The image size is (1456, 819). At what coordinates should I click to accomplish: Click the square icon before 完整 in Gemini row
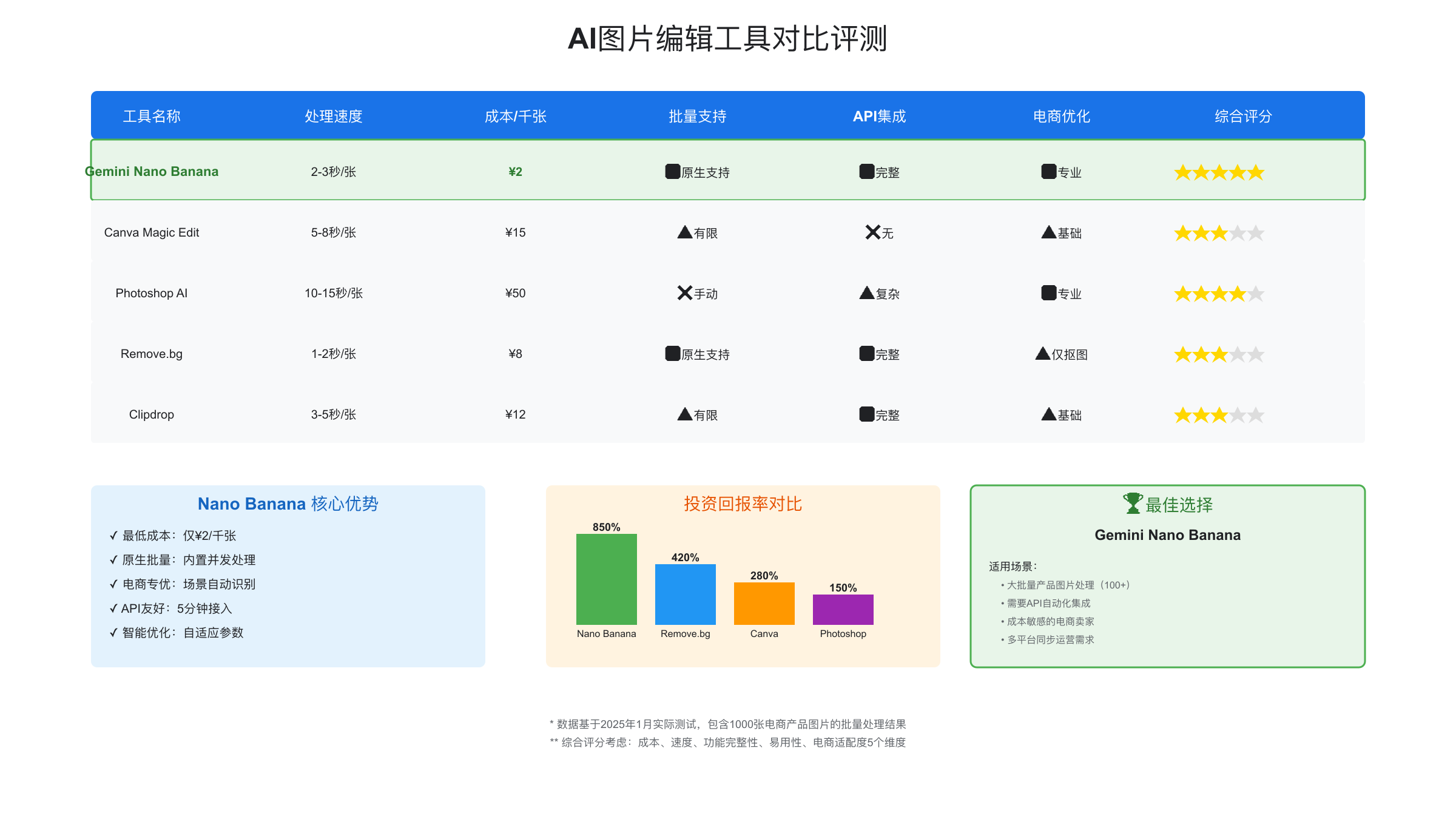pos(867,172)
